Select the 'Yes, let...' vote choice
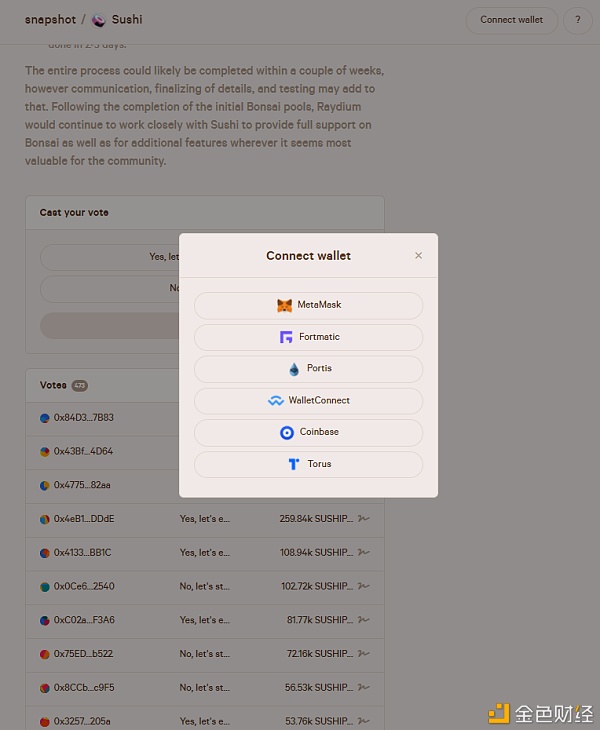Viewport: 600px width, 730px height. click(x=110, y=257)
